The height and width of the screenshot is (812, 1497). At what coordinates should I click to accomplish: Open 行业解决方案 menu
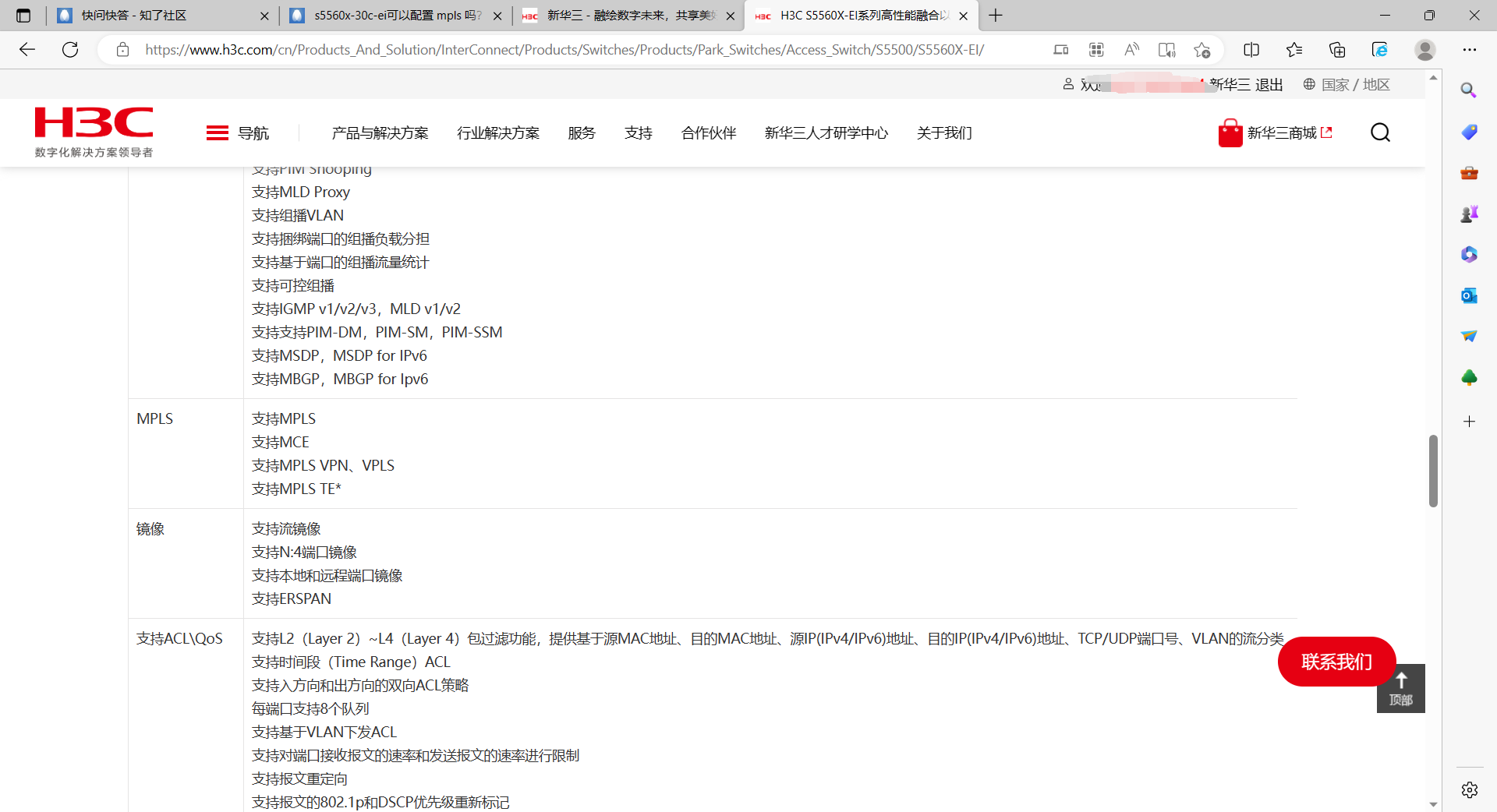498,133
